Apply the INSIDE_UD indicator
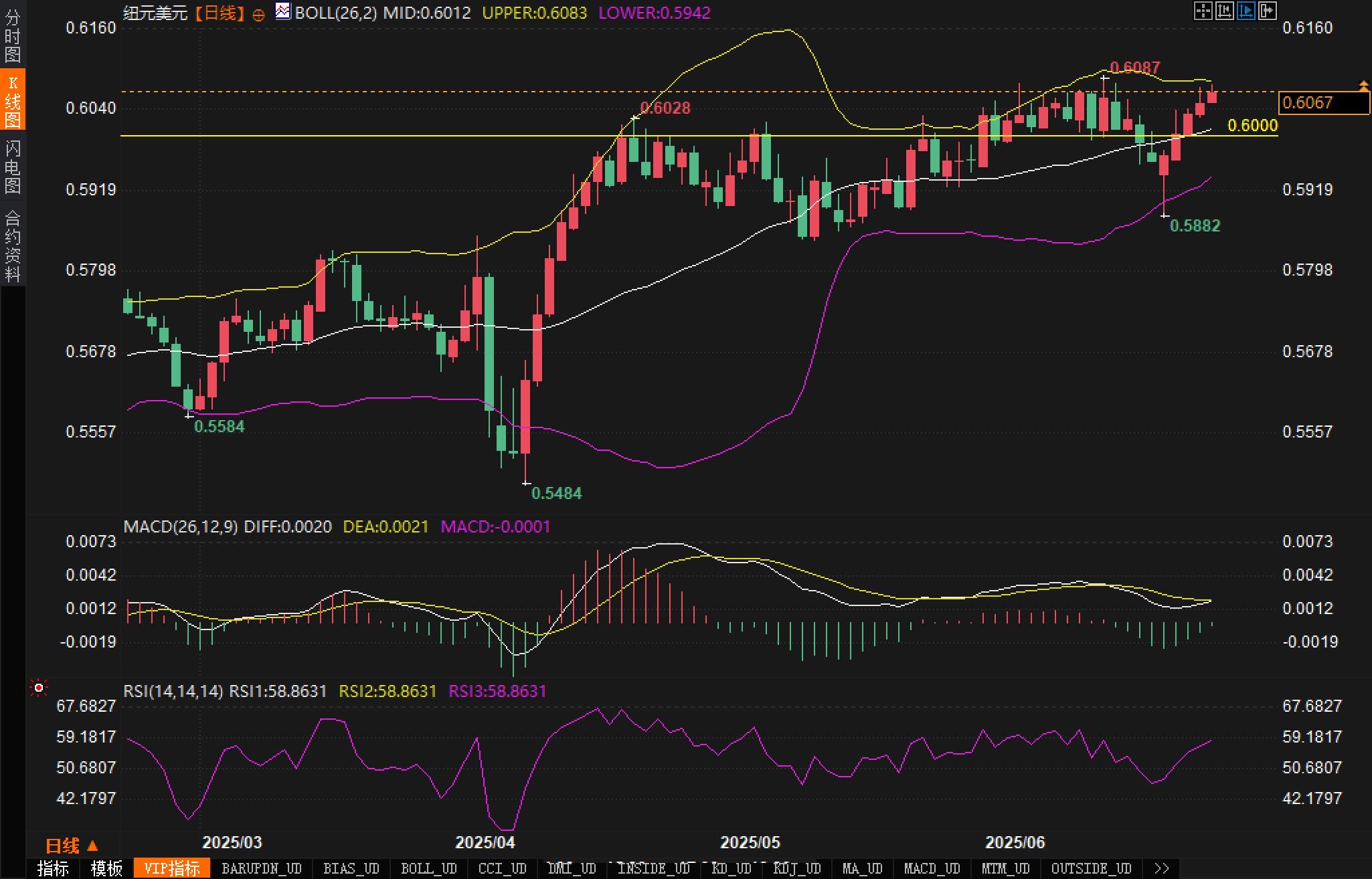Screen dimensions: 1372x879 (654, 868)
